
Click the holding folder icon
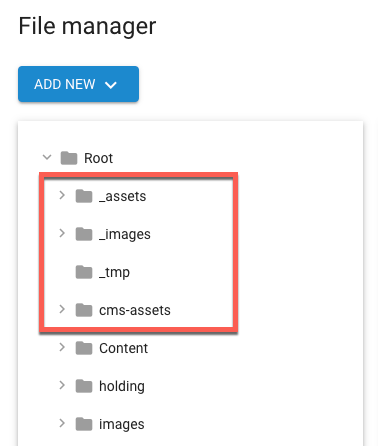[84, 386]
